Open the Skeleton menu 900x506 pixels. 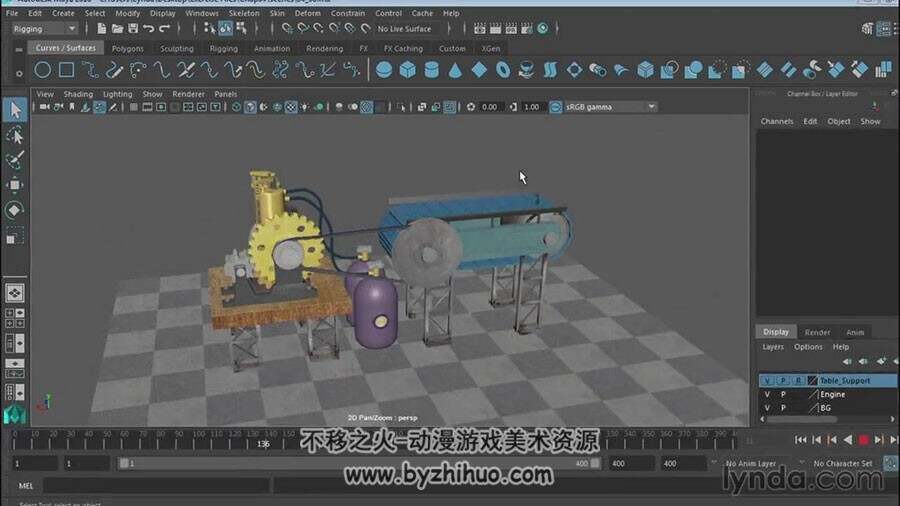244,13
